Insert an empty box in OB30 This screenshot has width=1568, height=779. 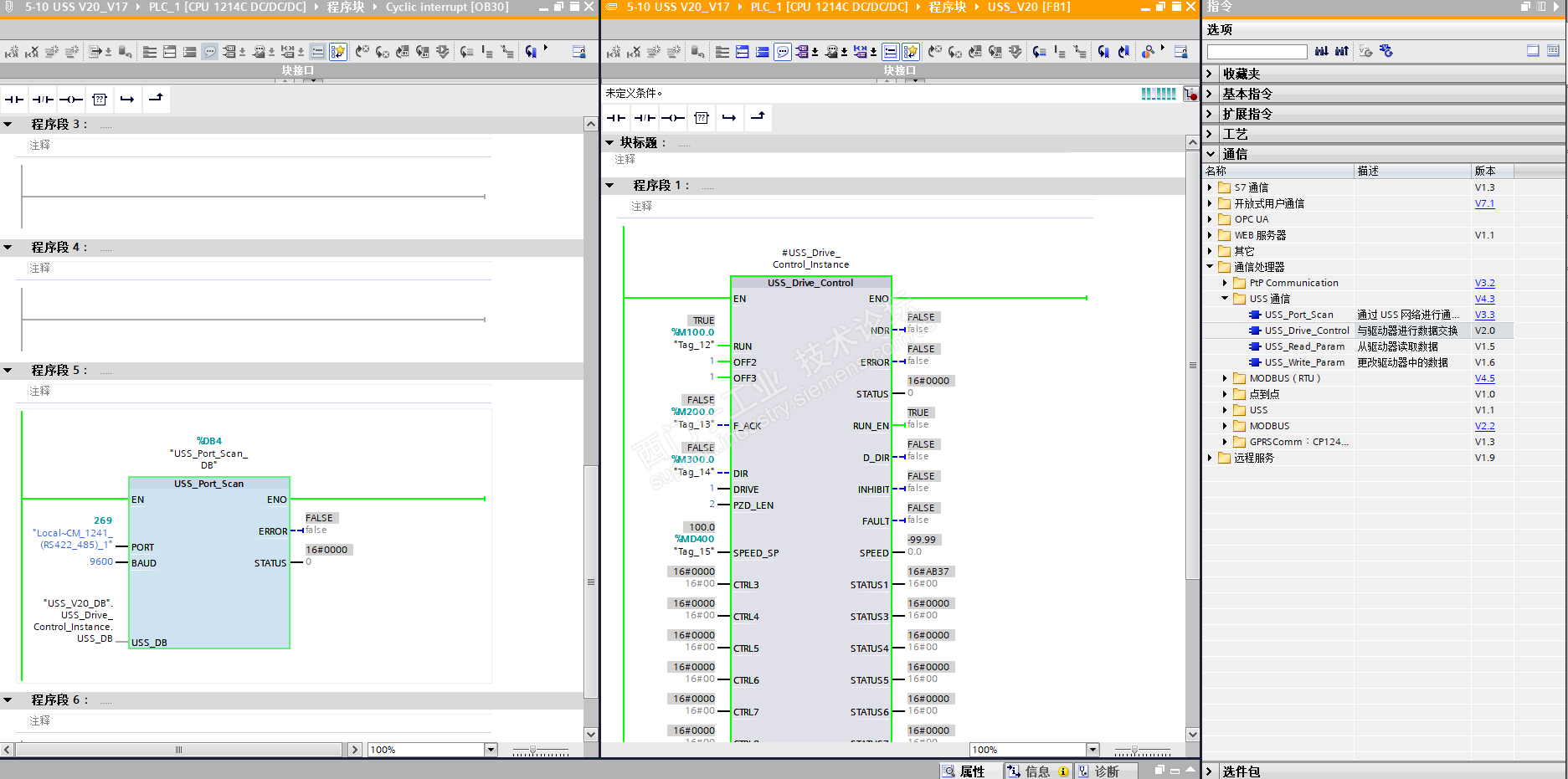click(100, 100)
